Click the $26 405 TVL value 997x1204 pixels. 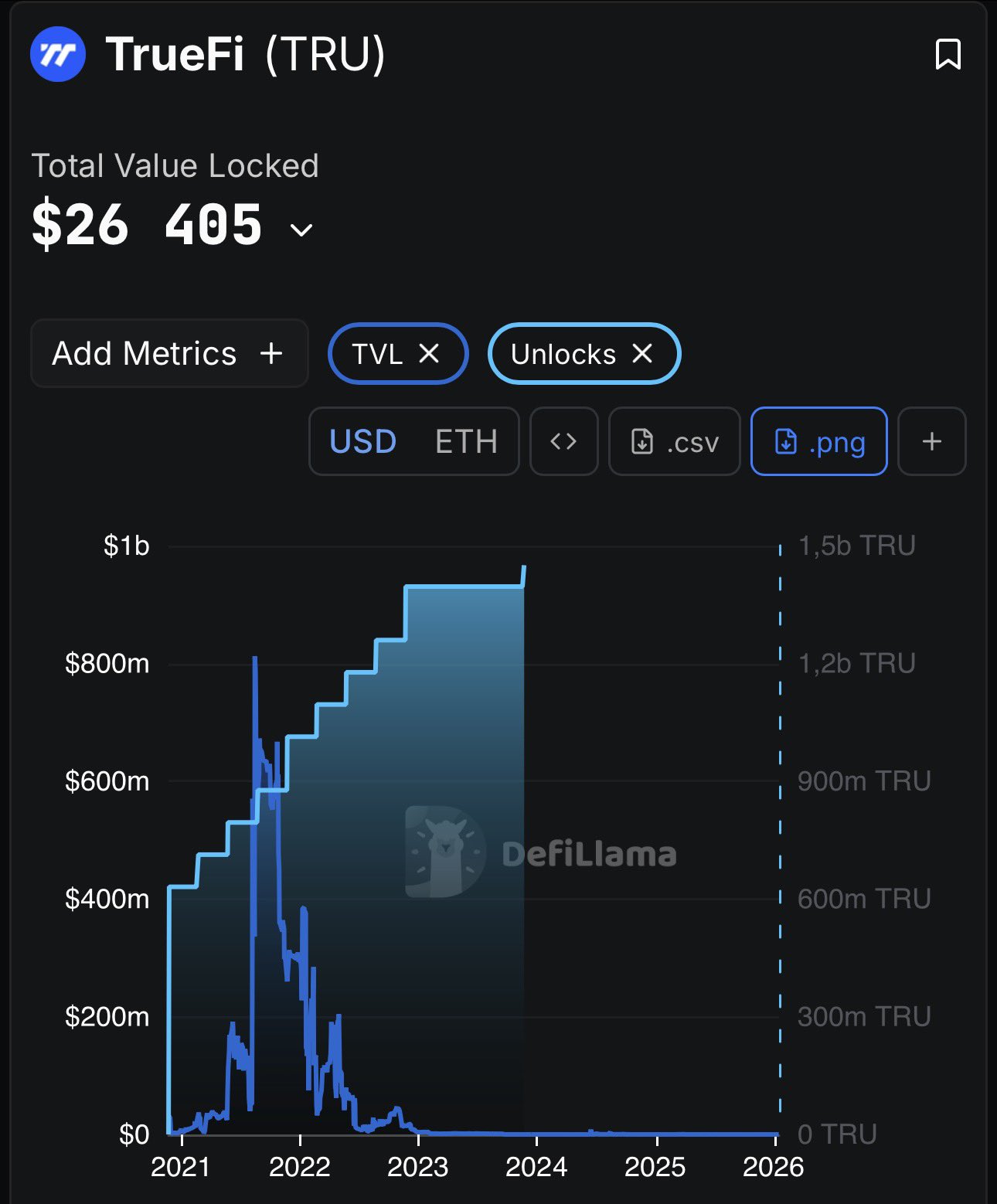point(147,225)
